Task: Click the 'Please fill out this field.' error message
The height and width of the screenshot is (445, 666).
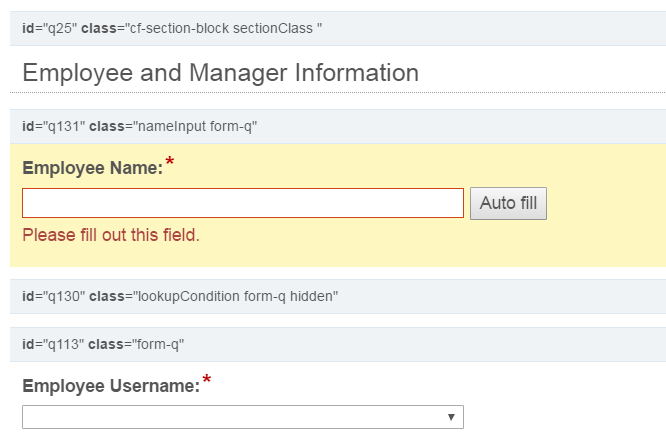Action: [x=111, y=235]
